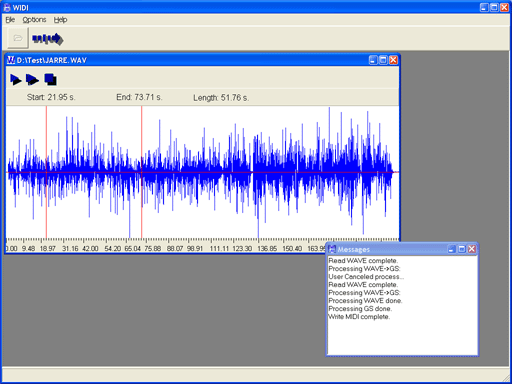This screenshot has width=512, height=384.
Task: Maximize the JARRE.WAV window
Action: pyautogui.click(x=383, y=60)
